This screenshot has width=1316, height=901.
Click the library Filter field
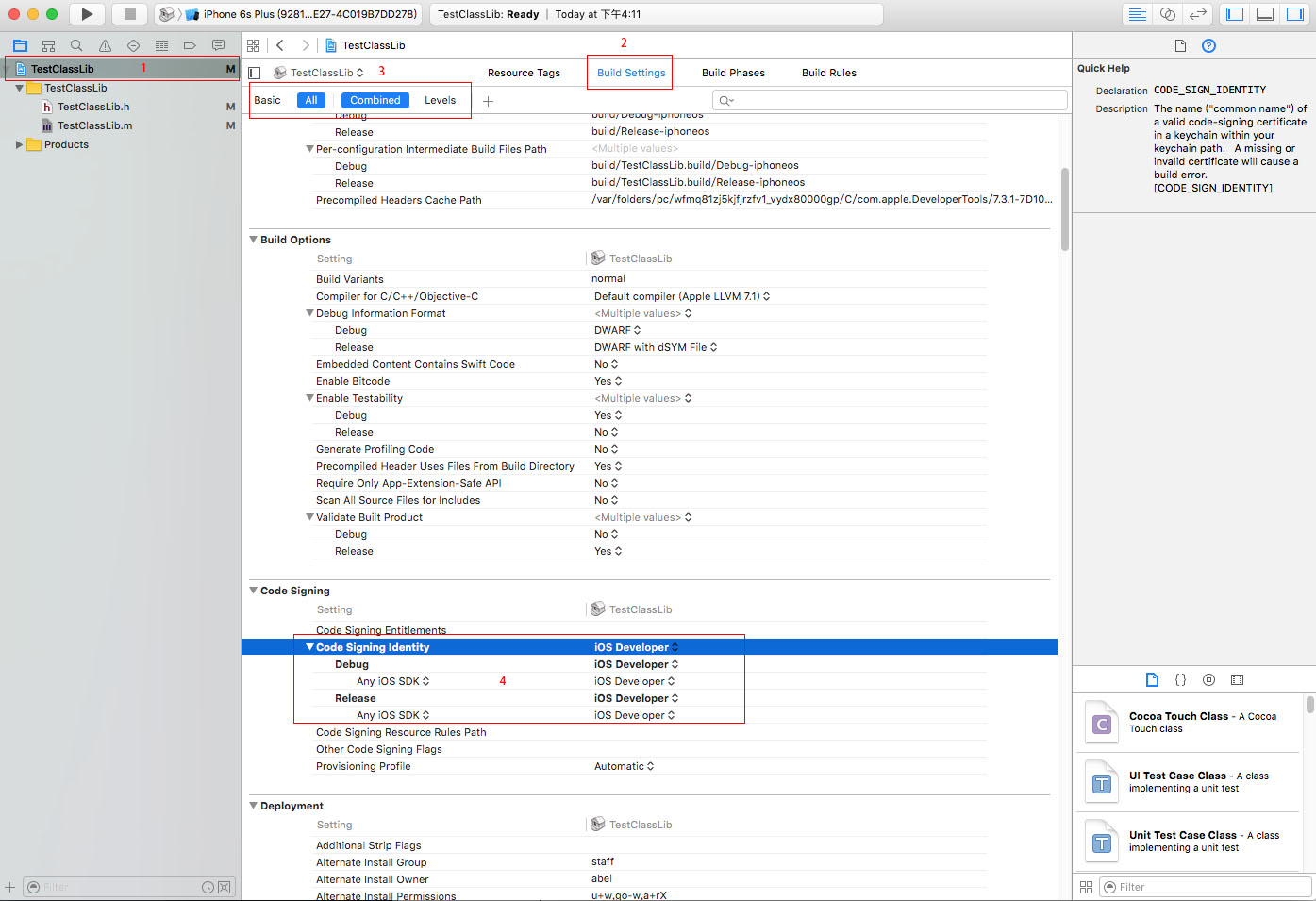pyautogui.click(x=1205, y=887)
